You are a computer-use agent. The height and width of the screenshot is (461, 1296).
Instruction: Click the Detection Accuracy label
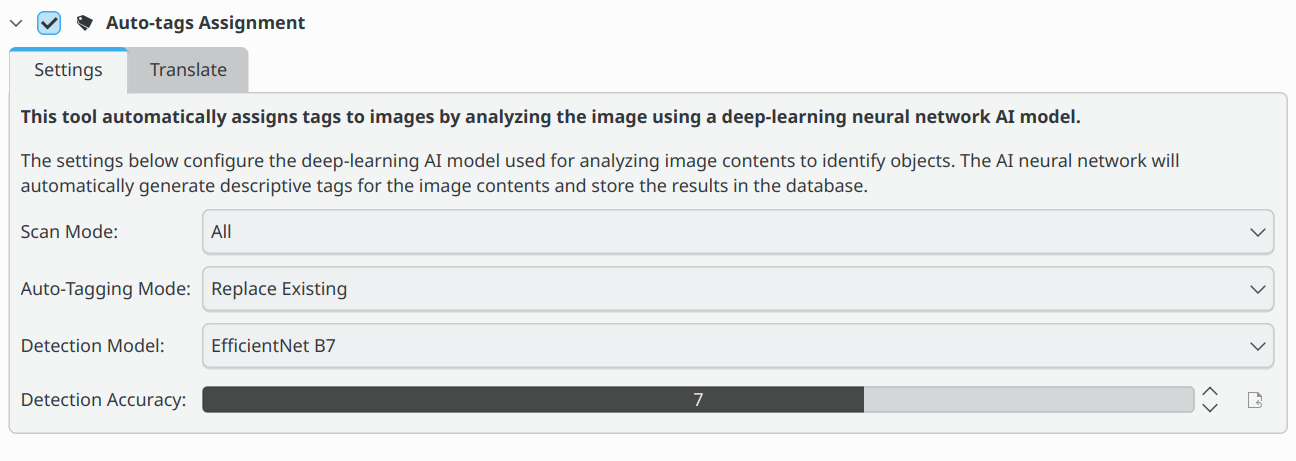pos(103,400)
